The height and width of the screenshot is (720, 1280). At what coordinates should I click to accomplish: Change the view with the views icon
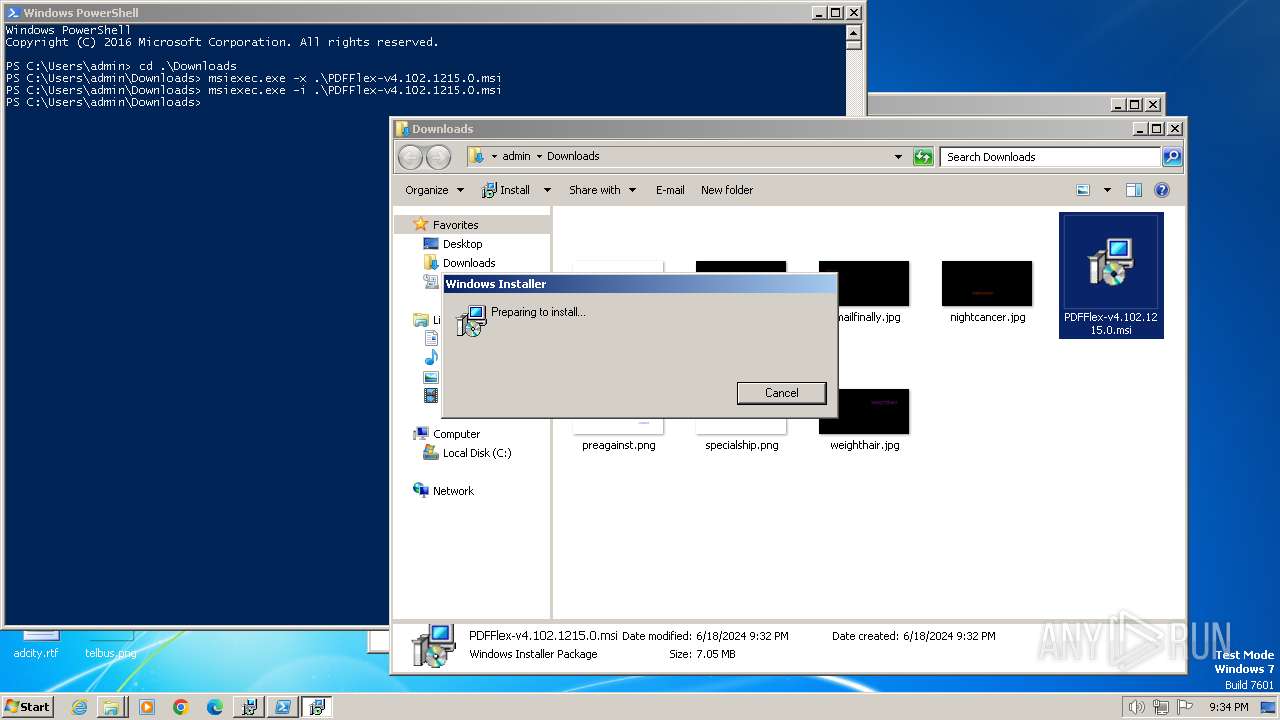1083,190
